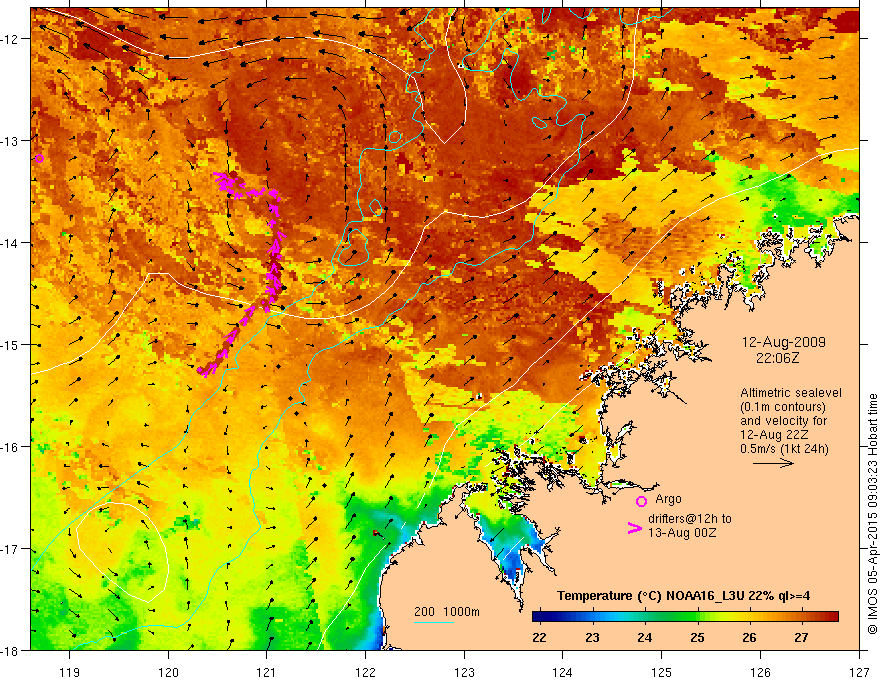Click the Temperature NOAA16_L3U colorbar title
The height and width of the screenshot is (680, 880).
tap(684, 596)
